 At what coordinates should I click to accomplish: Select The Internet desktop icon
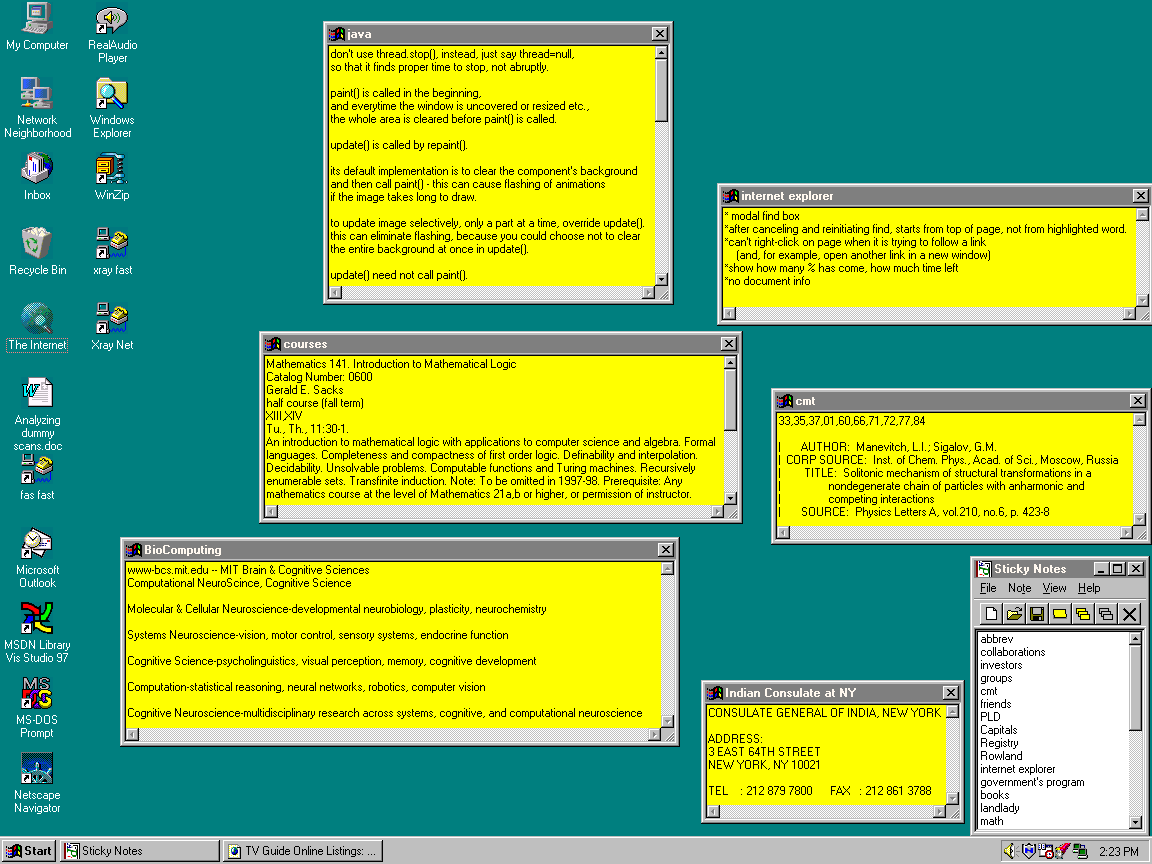pyautogui.click(x=37, y=327)
